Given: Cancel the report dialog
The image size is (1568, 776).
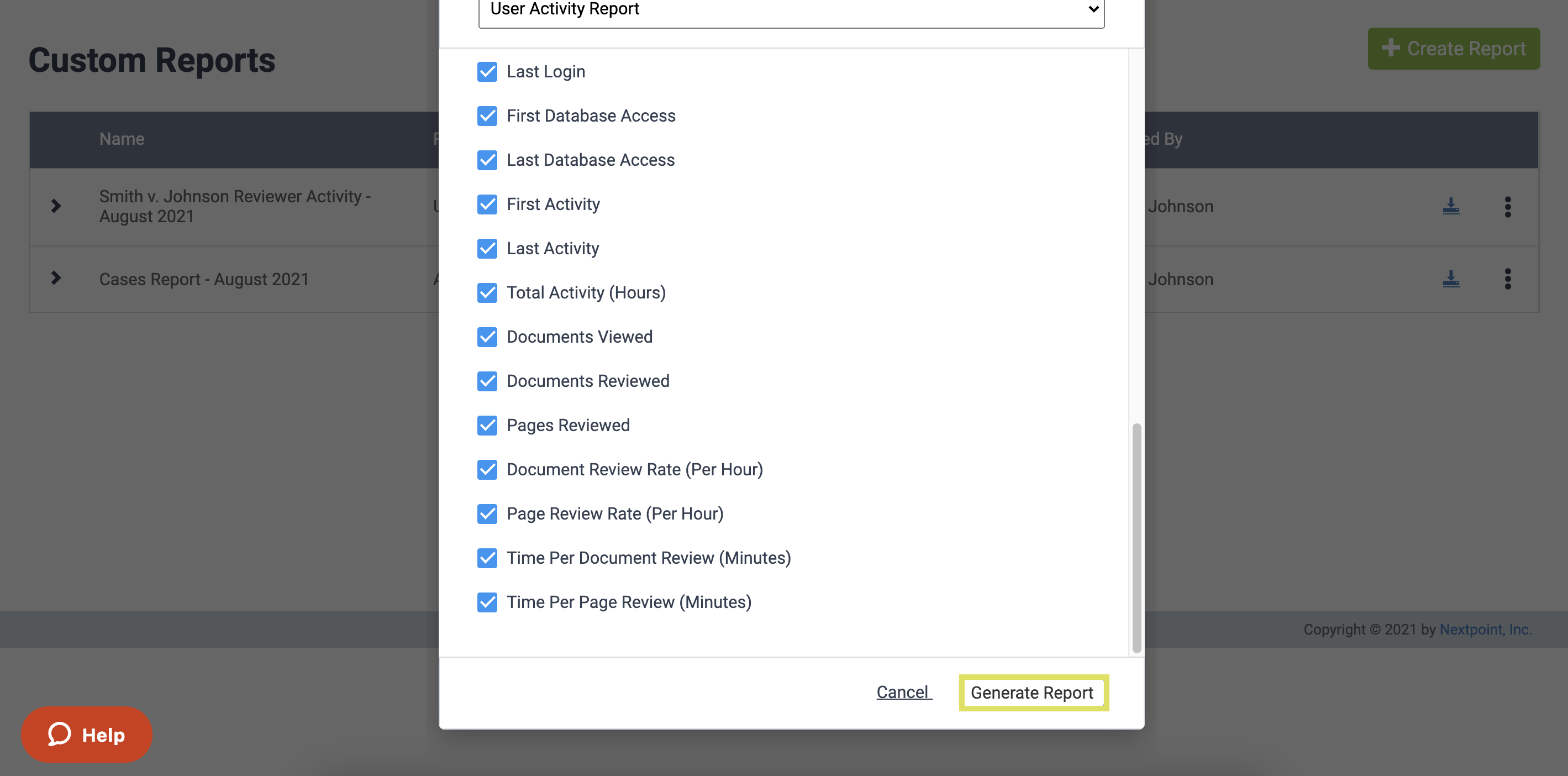Looking at the screenshot, I should (x=904, y=692).
